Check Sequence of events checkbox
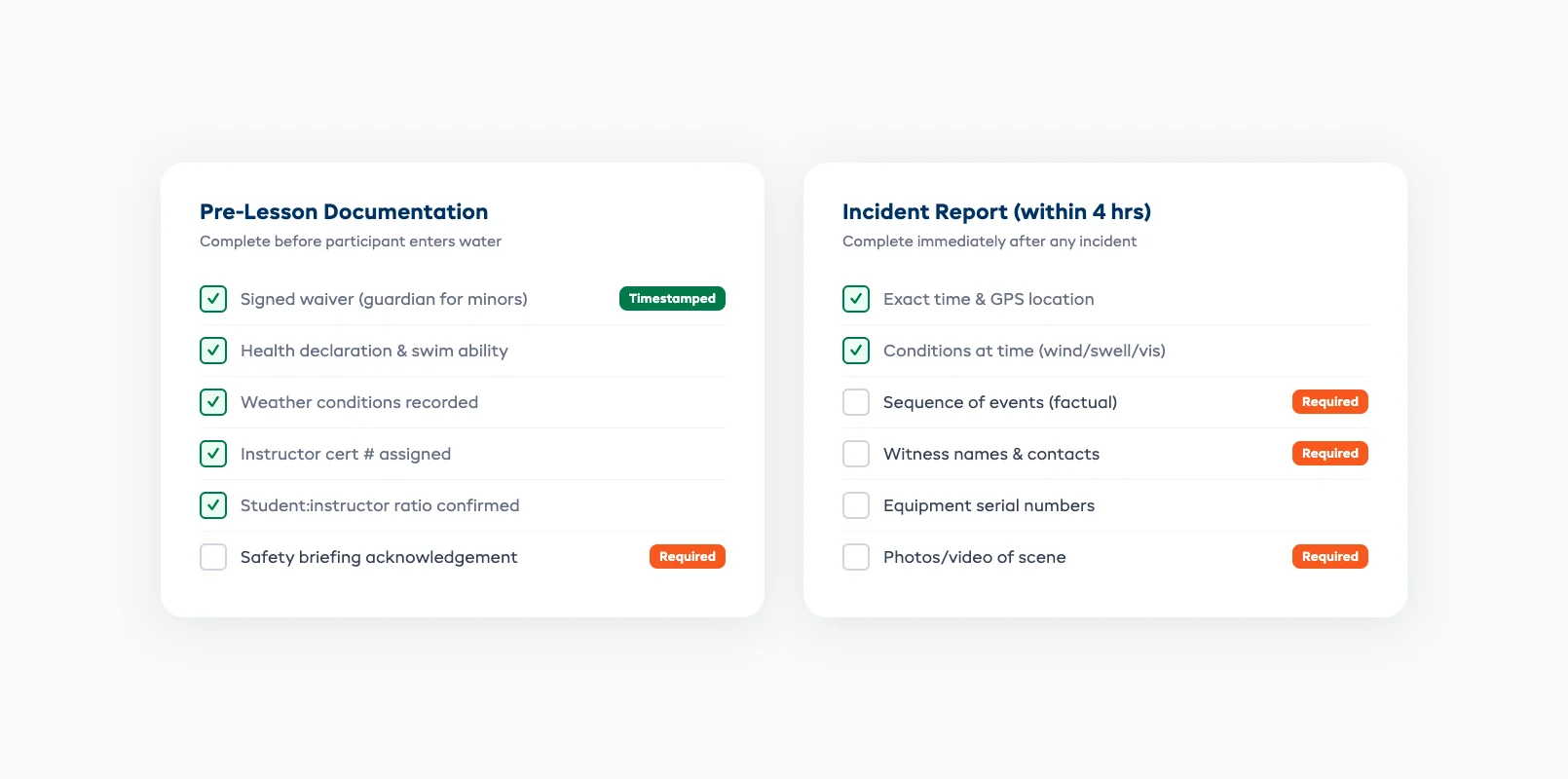This screenshot has width=1568, height=779. pos(856,401)
